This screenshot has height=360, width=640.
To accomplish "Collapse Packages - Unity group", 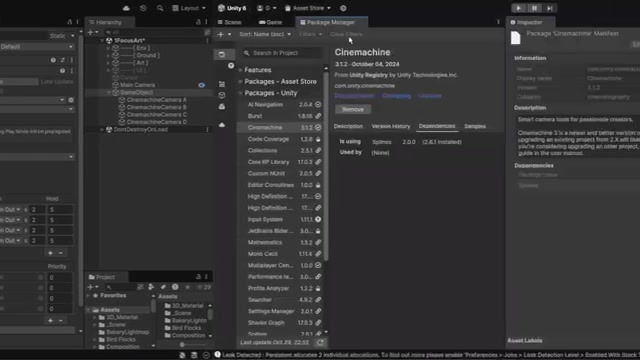I will tap(240, 93).
